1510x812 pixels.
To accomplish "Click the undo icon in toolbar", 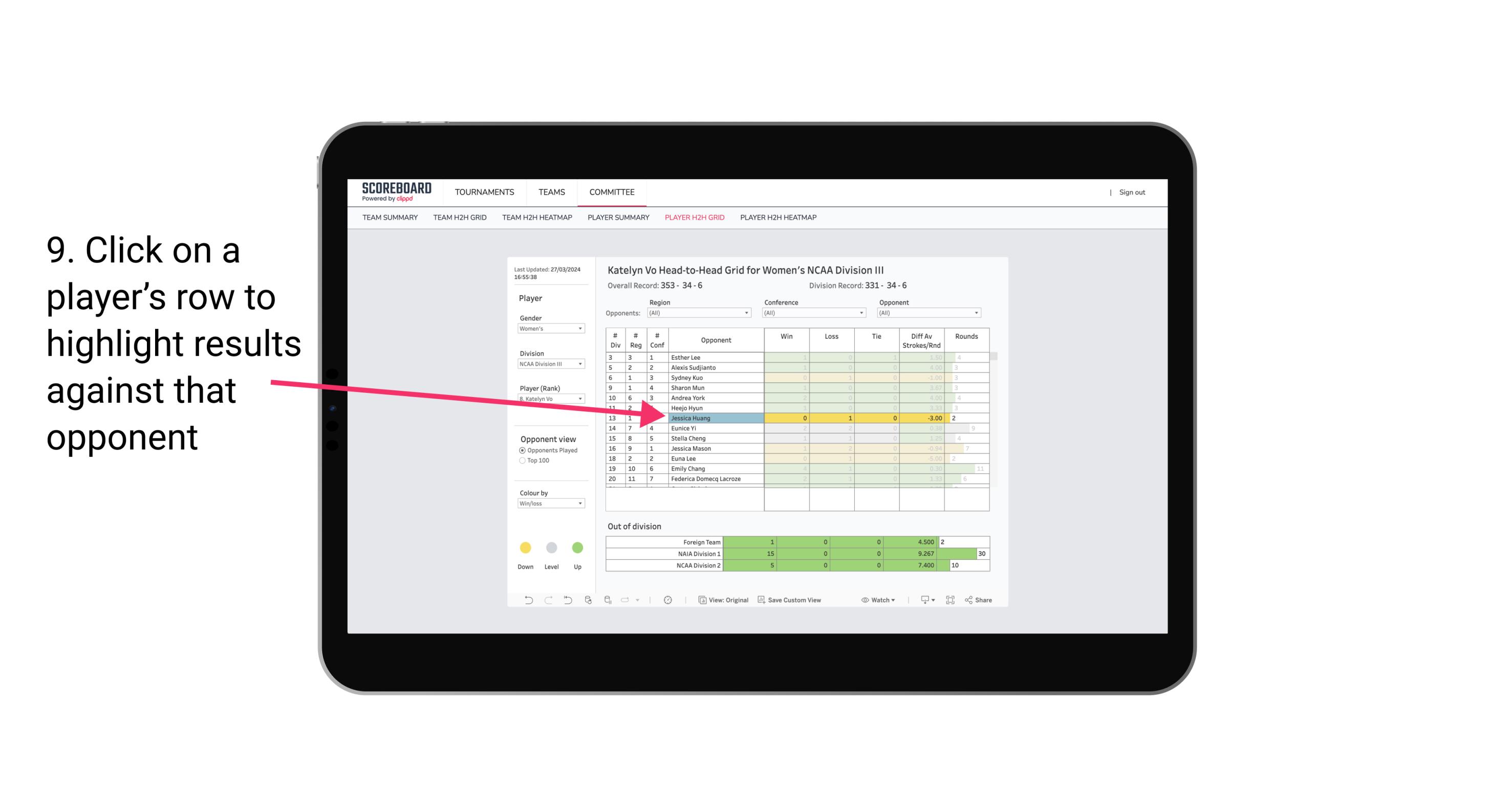I will (x=525, y=600).
